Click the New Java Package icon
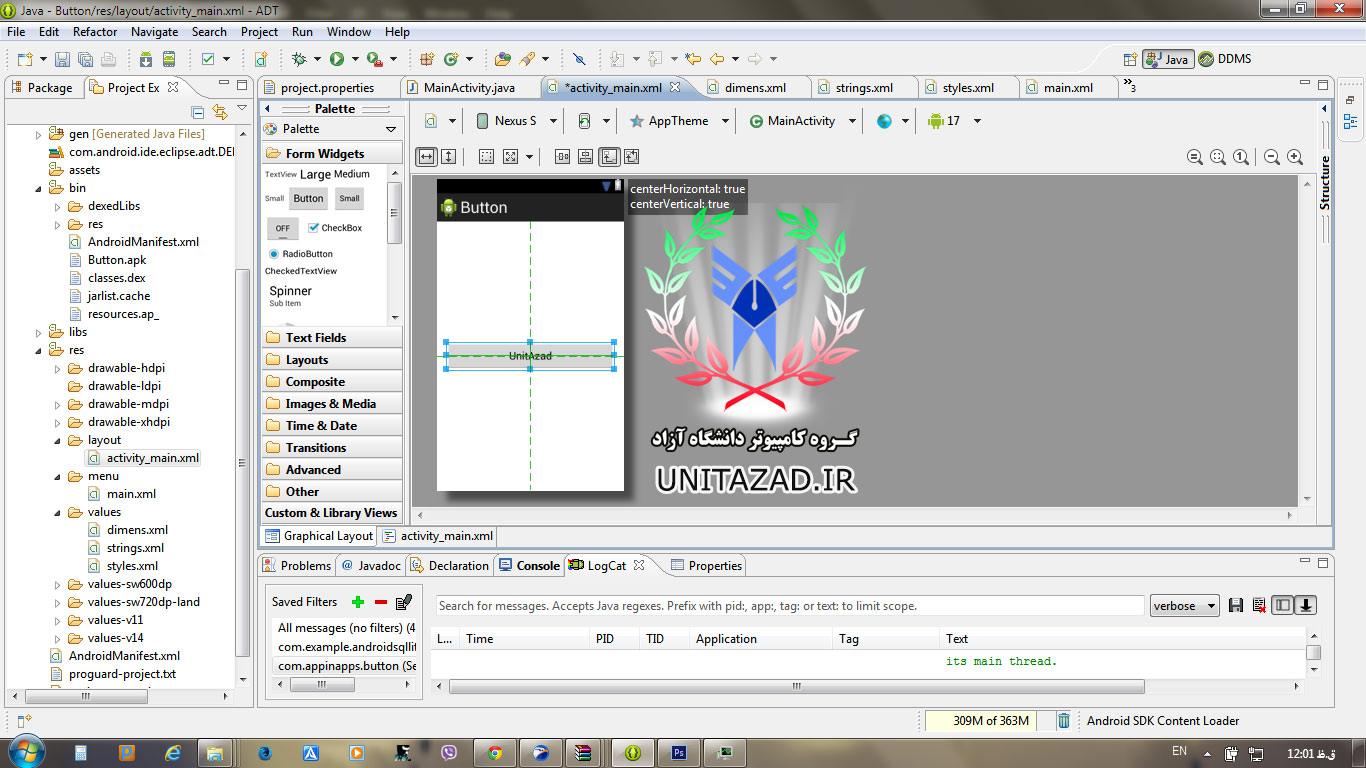 pyautogui.click(x=427, y=59)
